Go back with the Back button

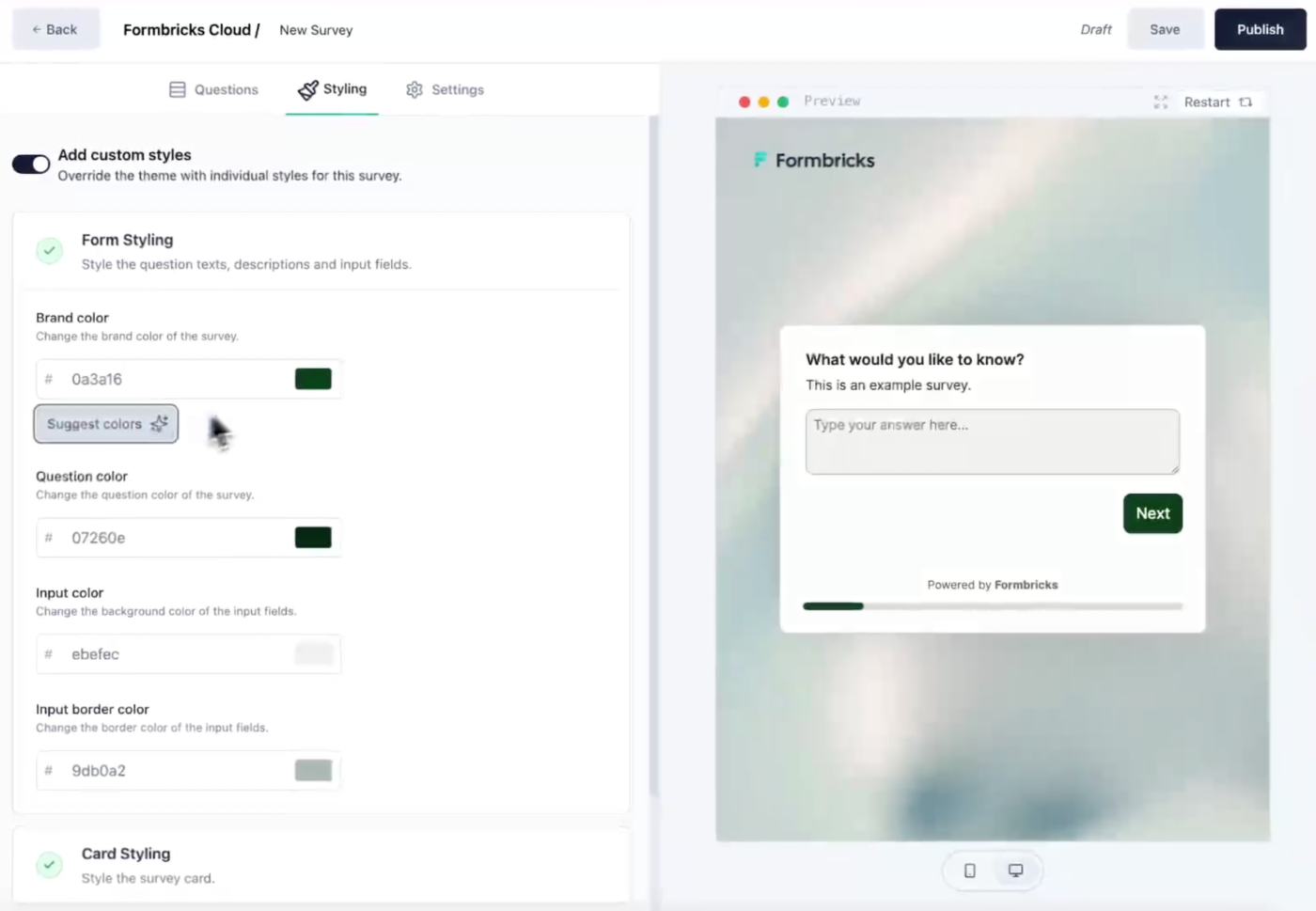coord(55,29)
